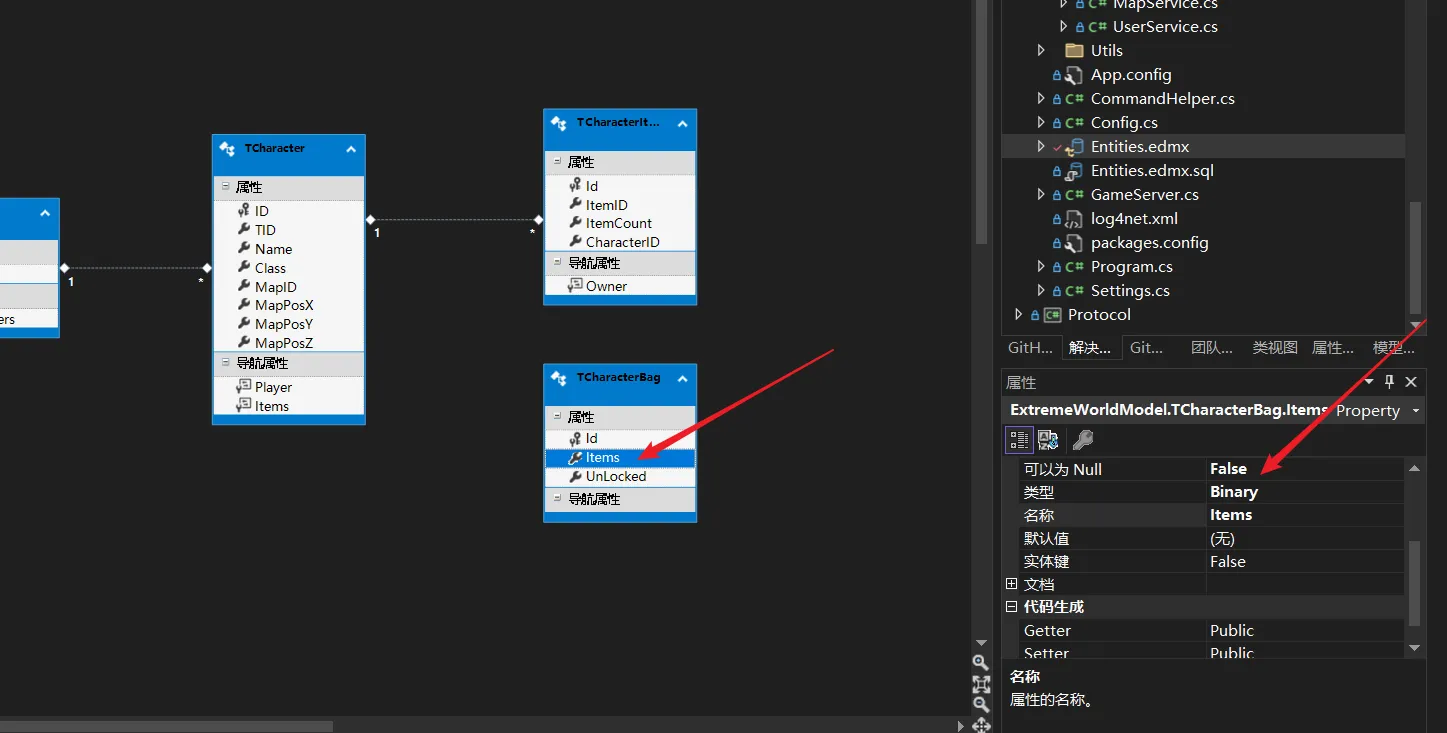Open Entities.edmx.sql in Solution Explorer
This screenshot has width=1447, height=733.
click(x=1152, y=171)
